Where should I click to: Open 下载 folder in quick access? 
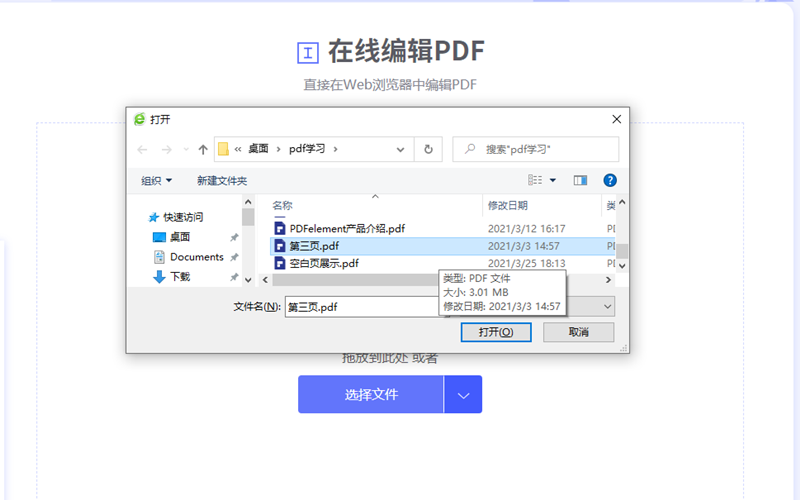click(x=179, y=277)
